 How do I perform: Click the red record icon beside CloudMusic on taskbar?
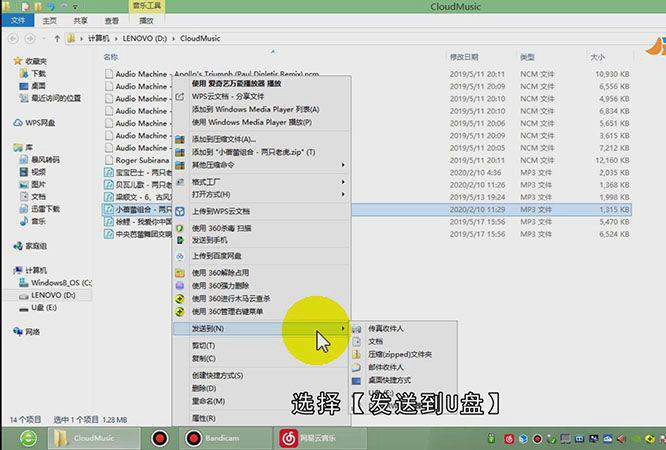160,438
